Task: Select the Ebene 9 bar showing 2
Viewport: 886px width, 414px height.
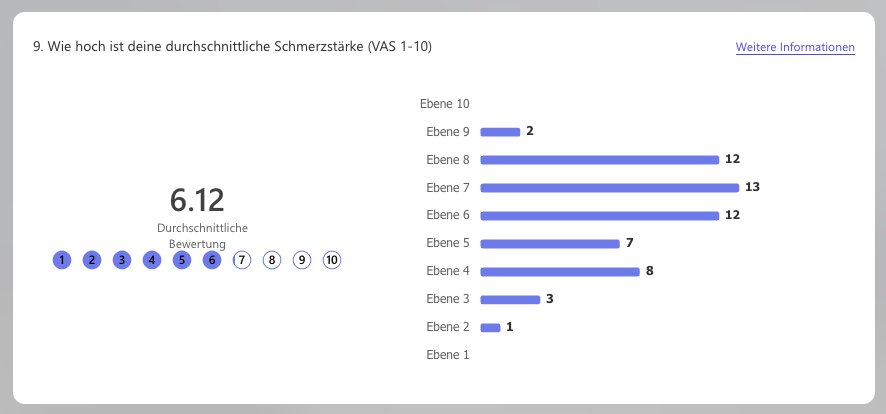Action: coord(500,131)
